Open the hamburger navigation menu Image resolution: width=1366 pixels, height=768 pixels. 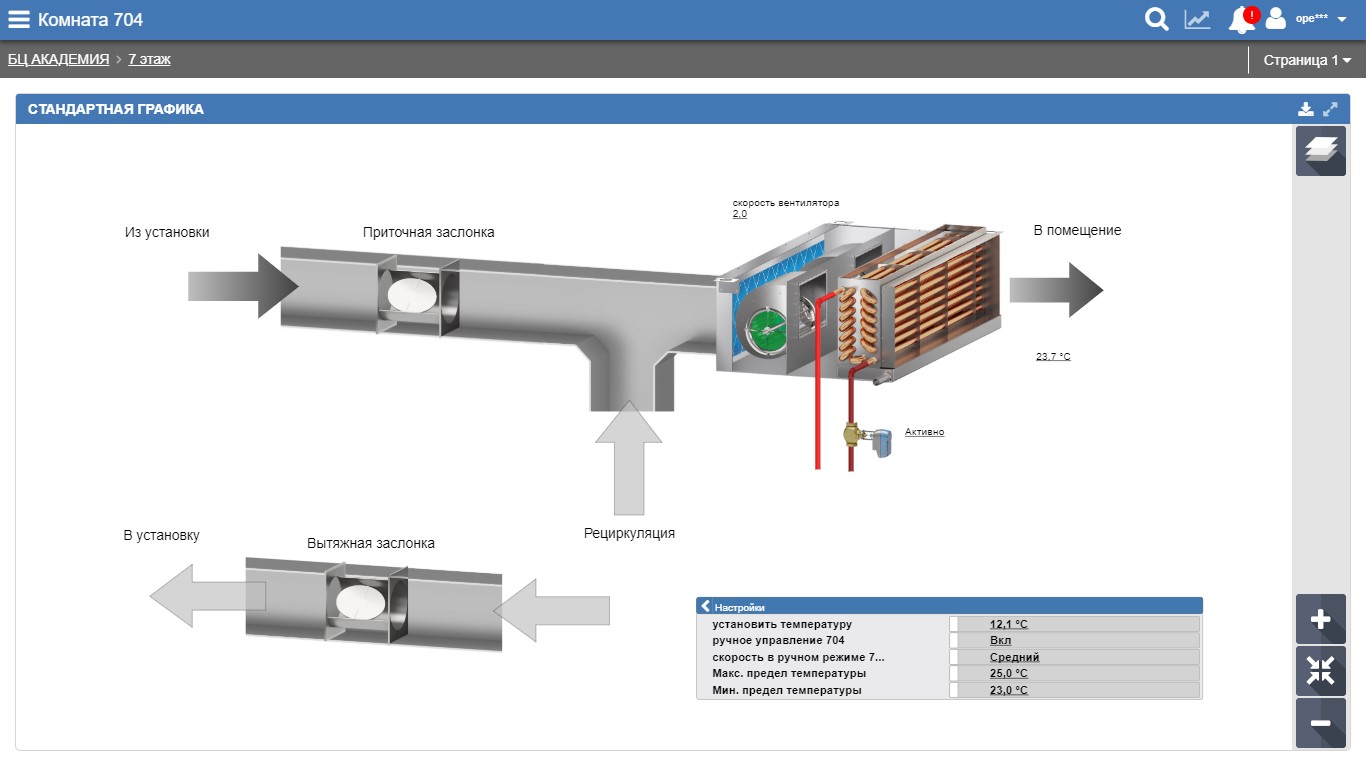19,19
